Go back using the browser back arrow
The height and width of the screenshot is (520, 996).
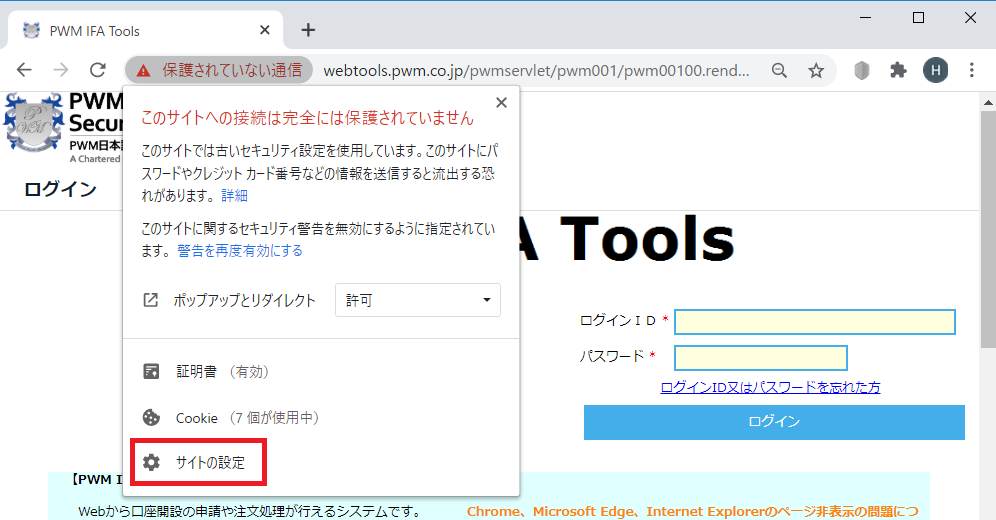pyautogui.click(x=24, y=70)
